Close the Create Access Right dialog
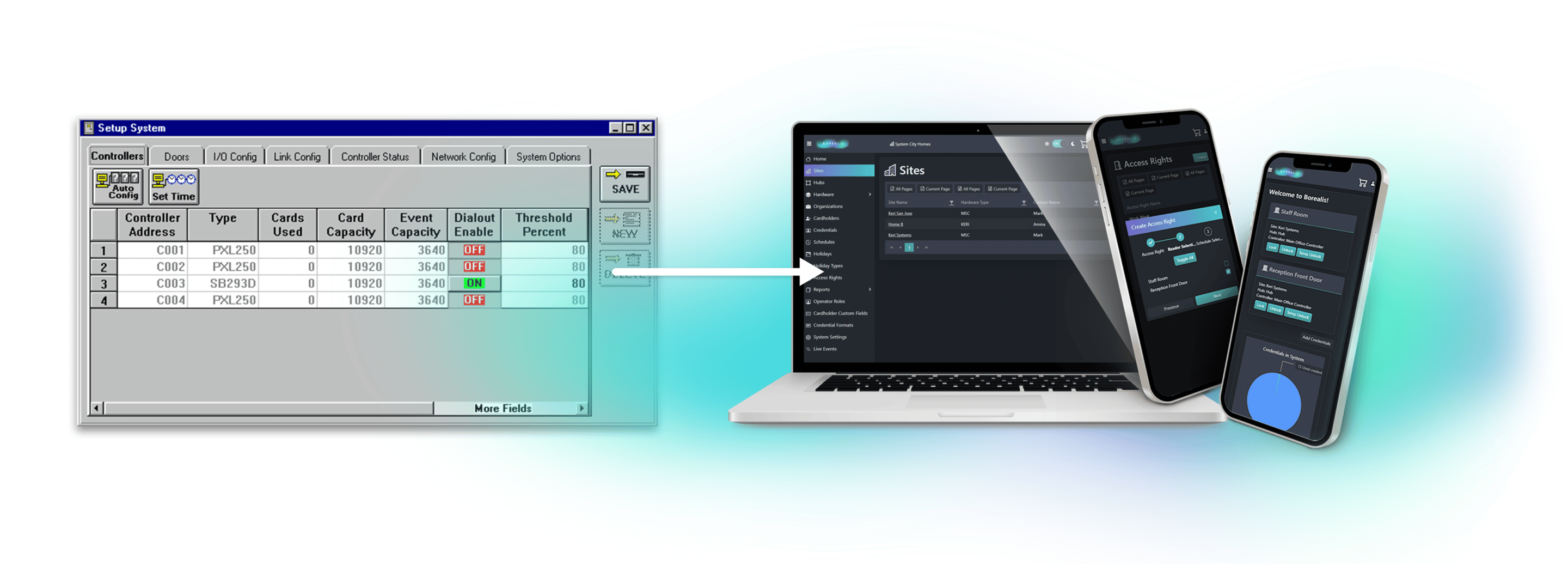Viewport: 1568px width, 564px height. (x=1216, y=212)
